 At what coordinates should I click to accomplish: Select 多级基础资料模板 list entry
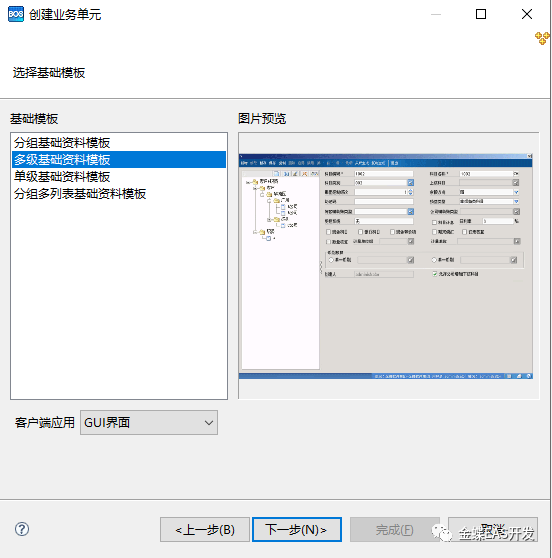point(119,159)
